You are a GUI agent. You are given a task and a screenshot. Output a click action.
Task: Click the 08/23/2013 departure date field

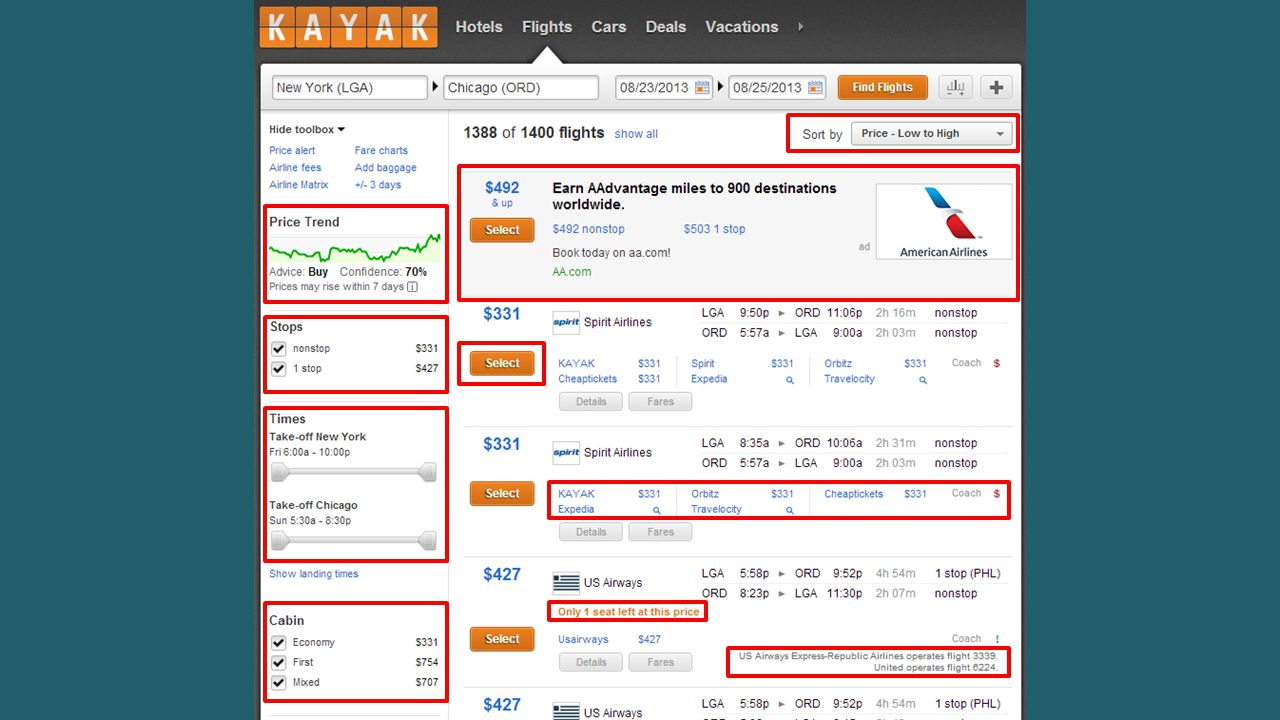pos(663,87)
